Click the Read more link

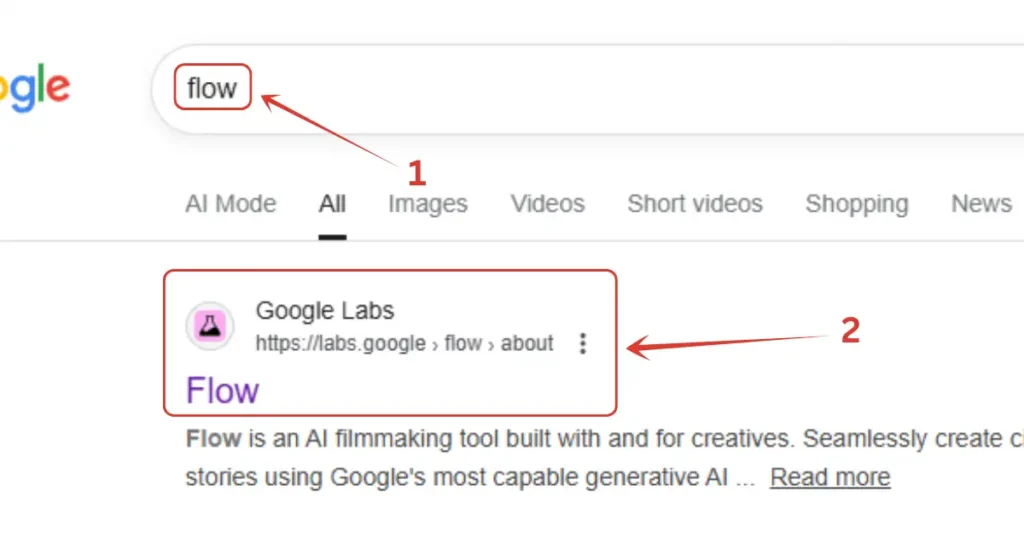pyautogui.click(x=830, y=477)
